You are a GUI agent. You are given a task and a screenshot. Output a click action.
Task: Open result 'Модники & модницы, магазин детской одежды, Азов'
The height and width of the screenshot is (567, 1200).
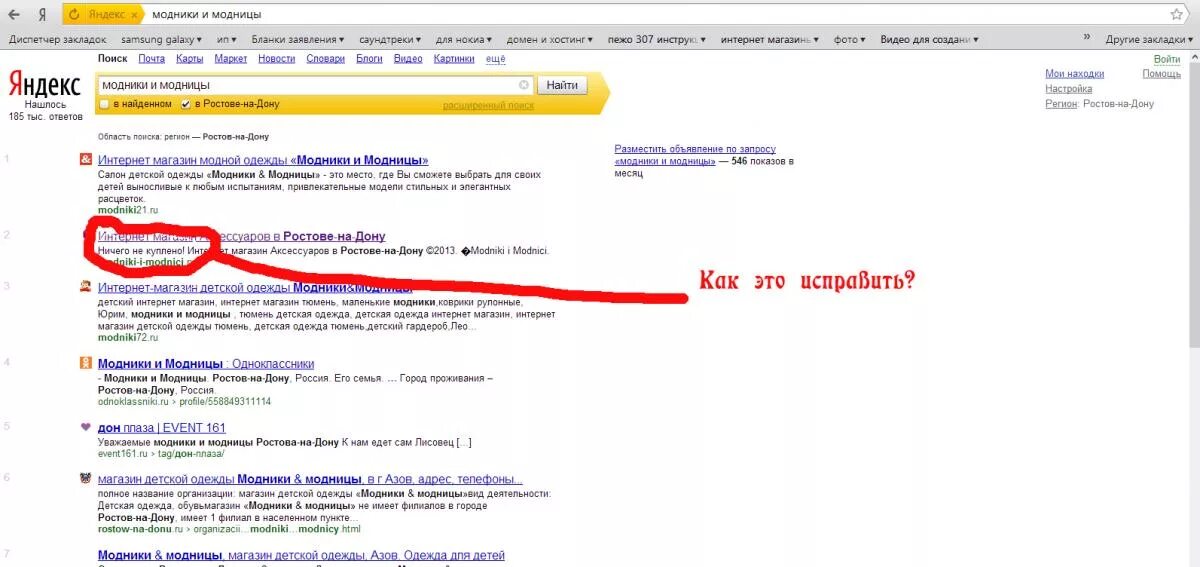tap(301, 555)
